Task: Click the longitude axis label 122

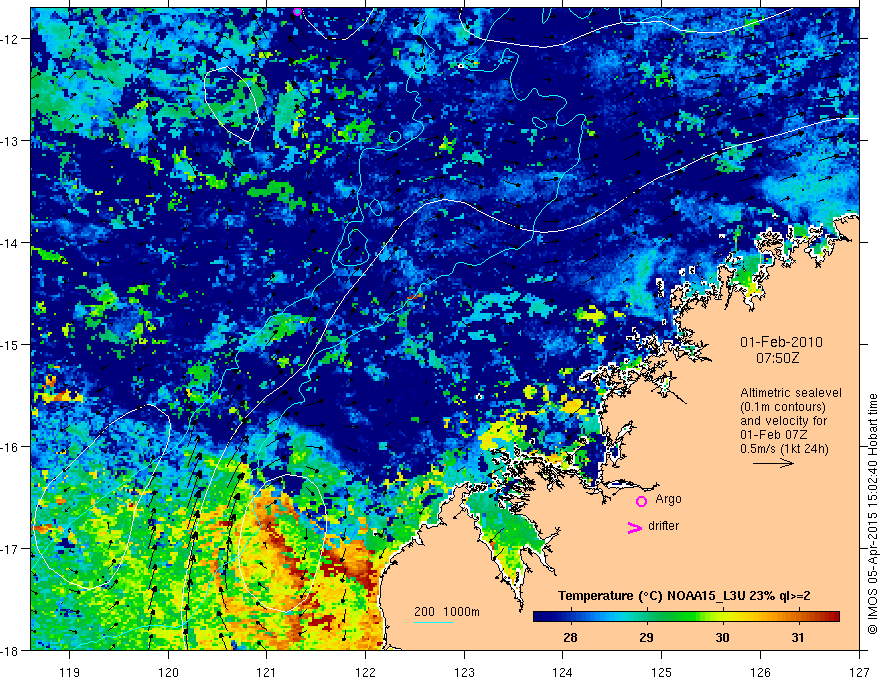Action: click(365, 672)
